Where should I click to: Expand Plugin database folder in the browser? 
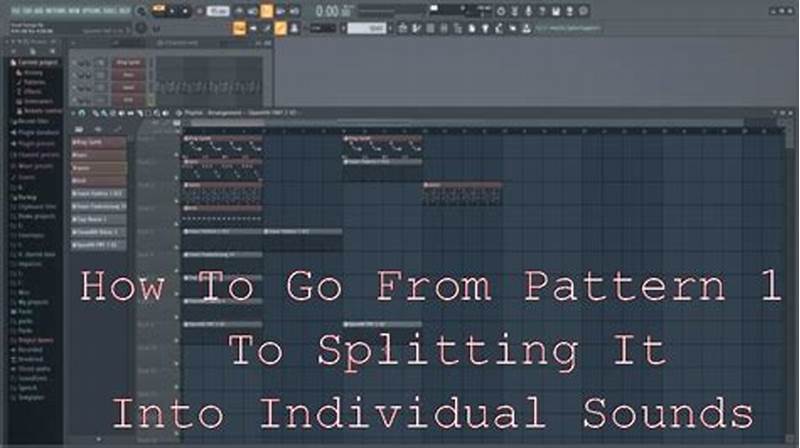[x=36, y=133]
